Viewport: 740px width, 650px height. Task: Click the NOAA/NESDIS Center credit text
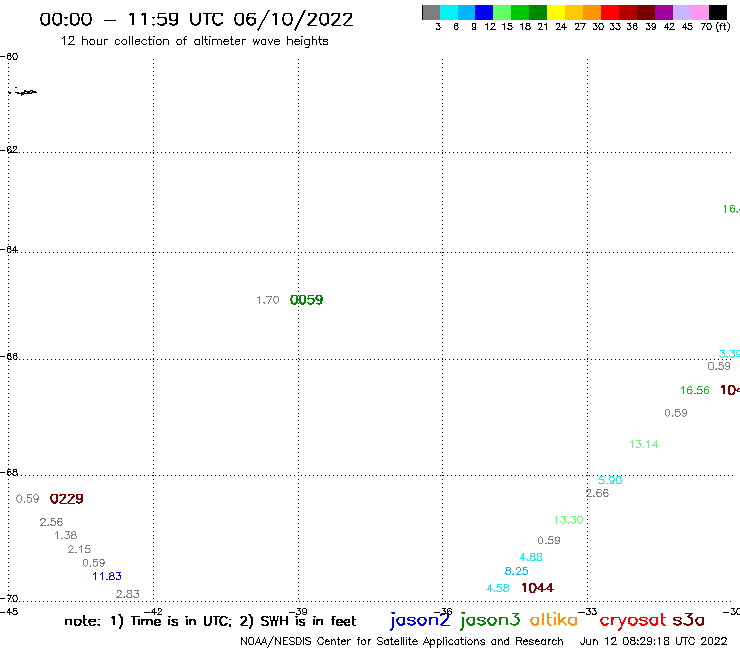click(402, 641)
